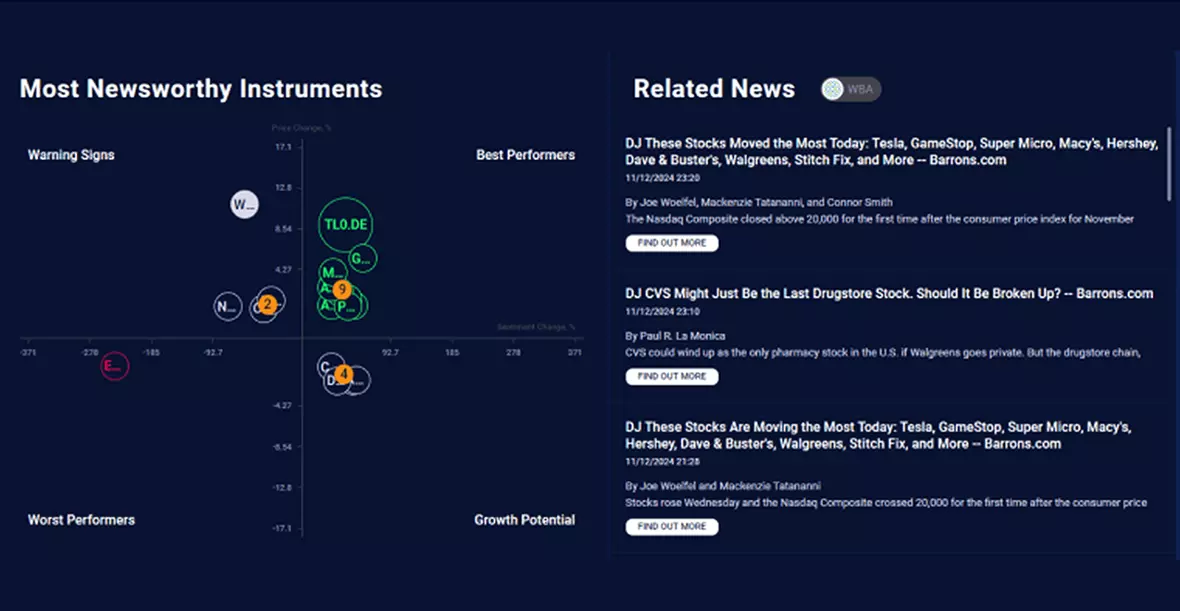
Task: Click the Best Performers quadrant label
Action: (x=525, y=155)
